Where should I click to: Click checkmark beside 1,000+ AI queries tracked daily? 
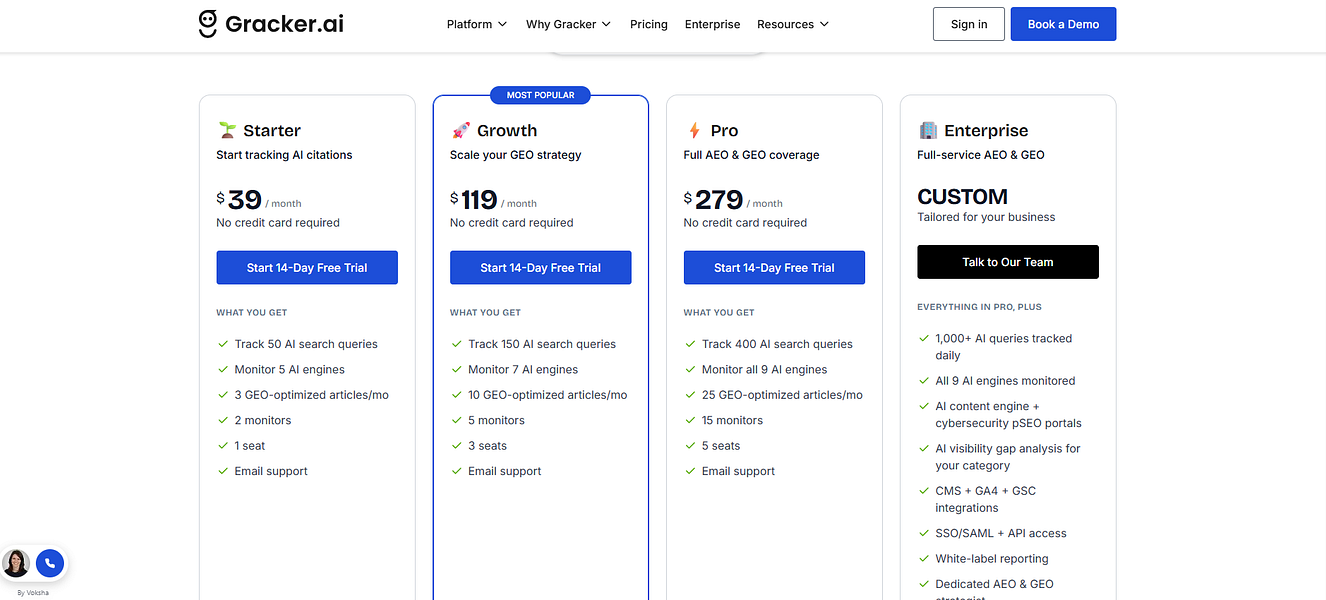[925, 339]
